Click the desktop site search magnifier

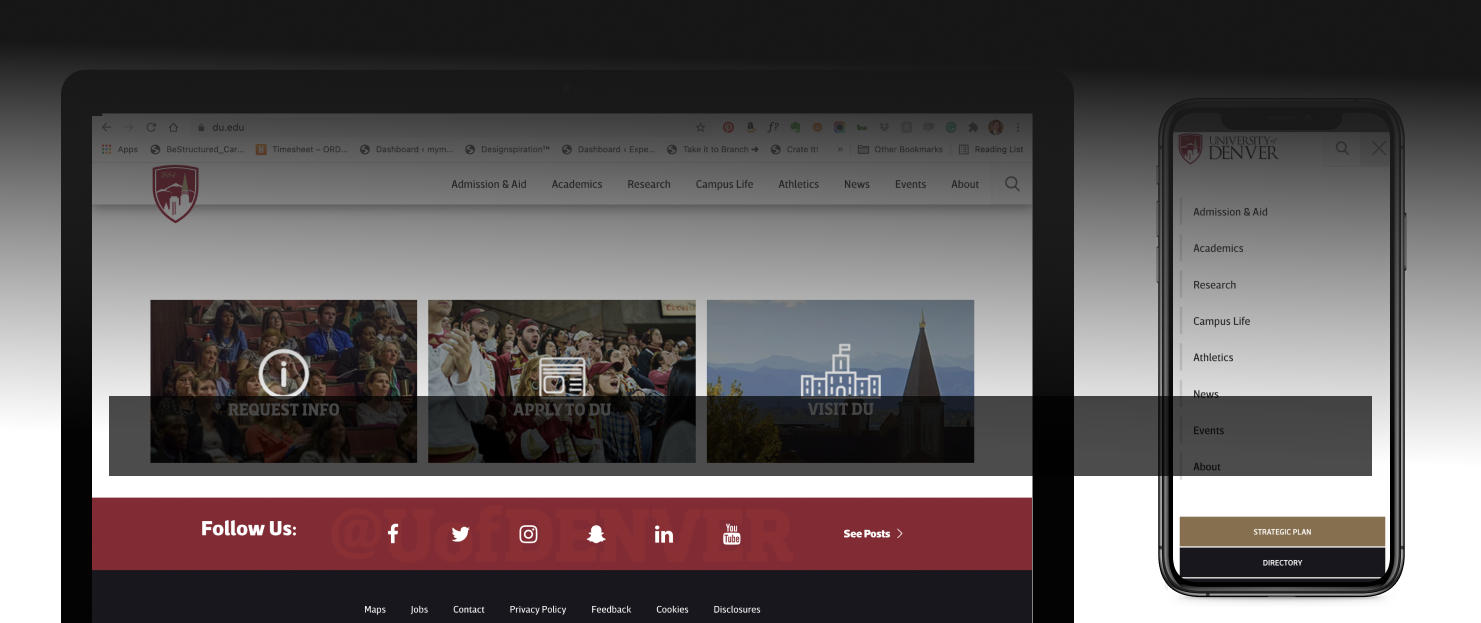click(x=1012, y=184)
